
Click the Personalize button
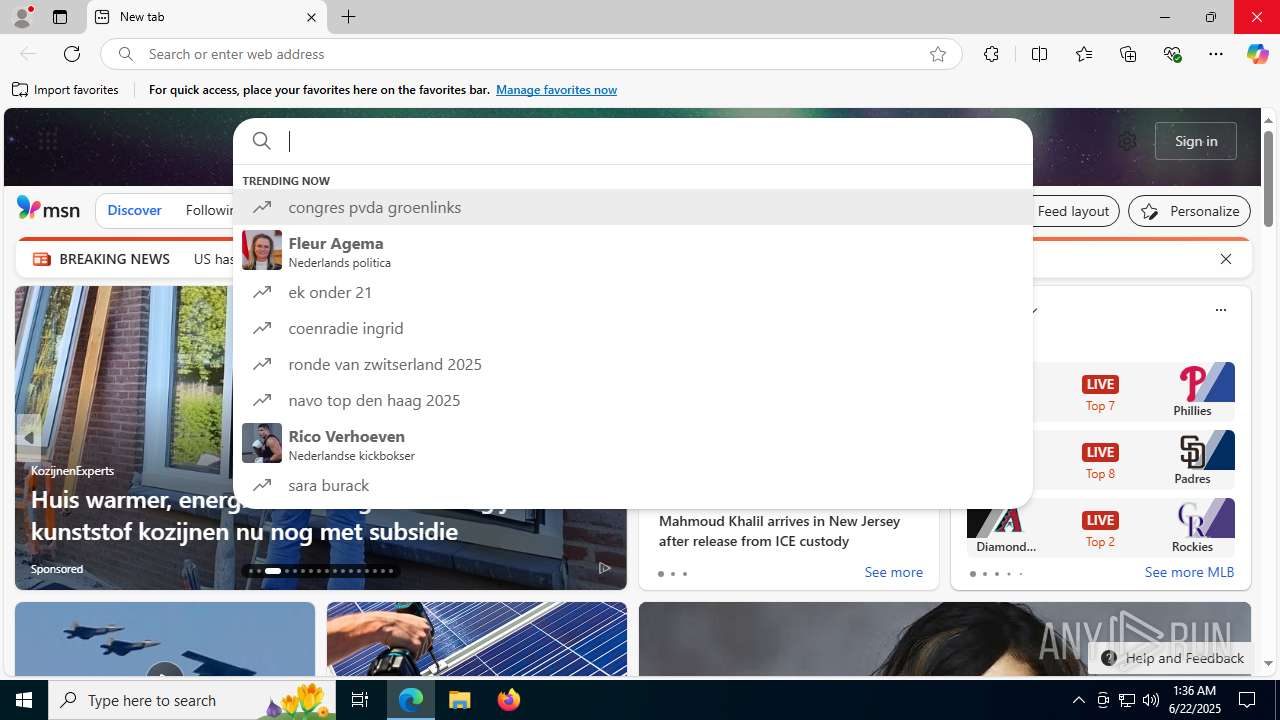click(1189, 211)
